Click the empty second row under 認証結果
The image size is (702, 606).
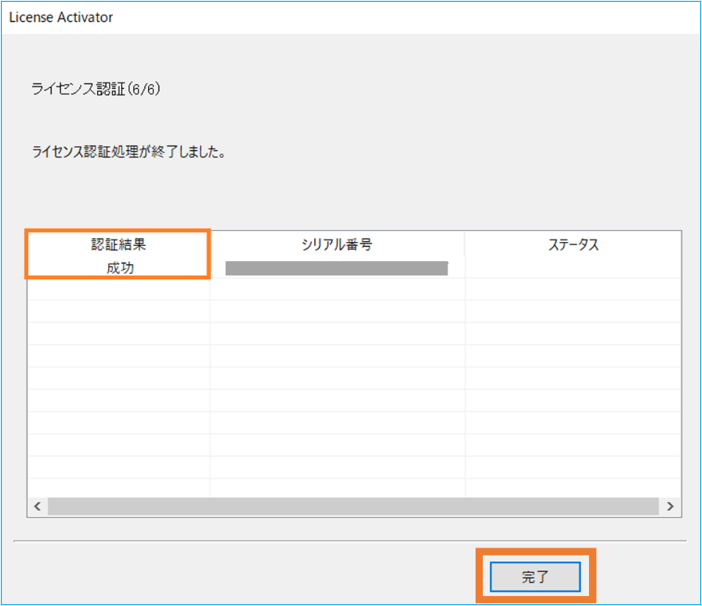tap(118, 289)
